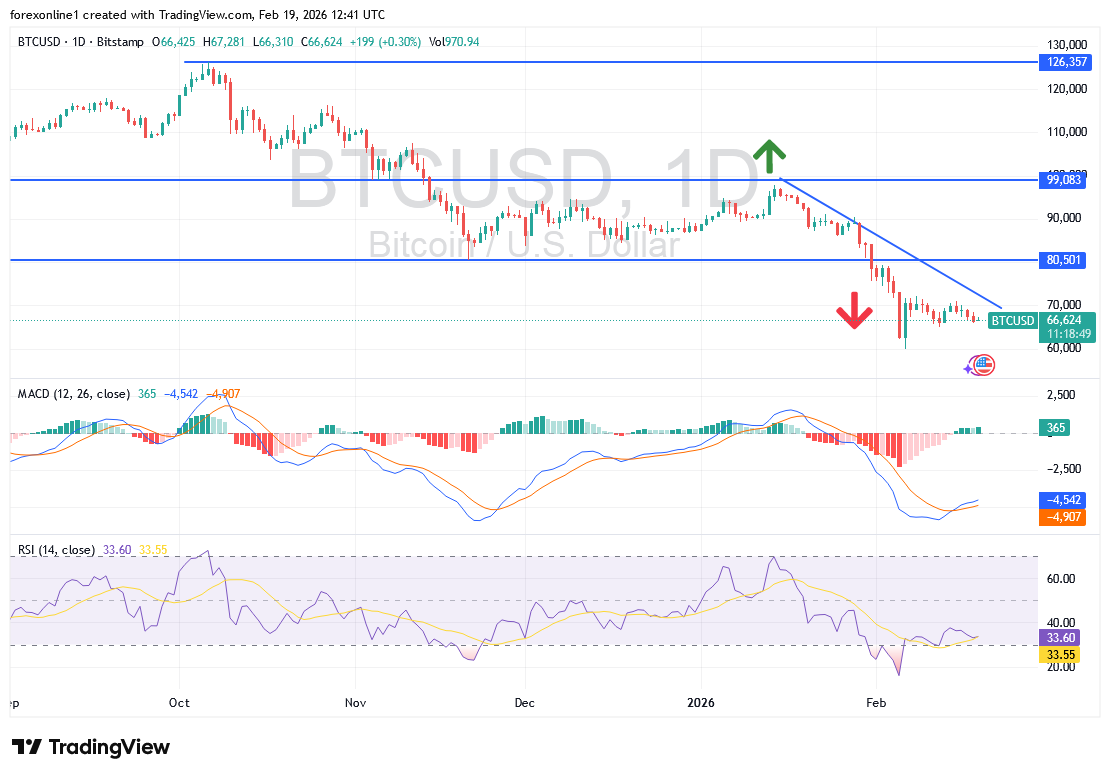Open the MACD (12, 26, close) indicator legend
This screenshot has width=1110, height=777.
tap(73, 394)
